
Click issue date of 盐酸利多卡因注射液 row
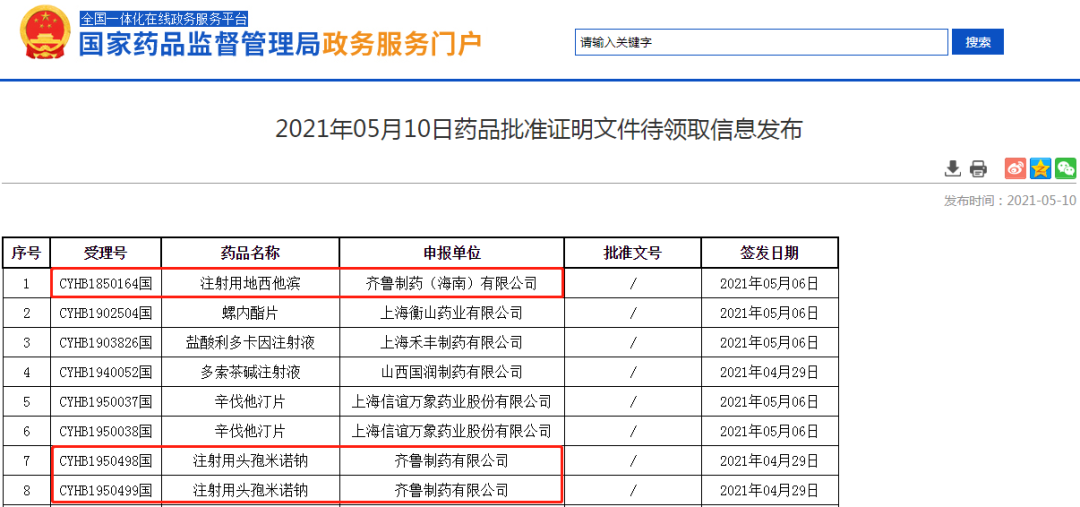pyautogui.click(x=769, y=343)
